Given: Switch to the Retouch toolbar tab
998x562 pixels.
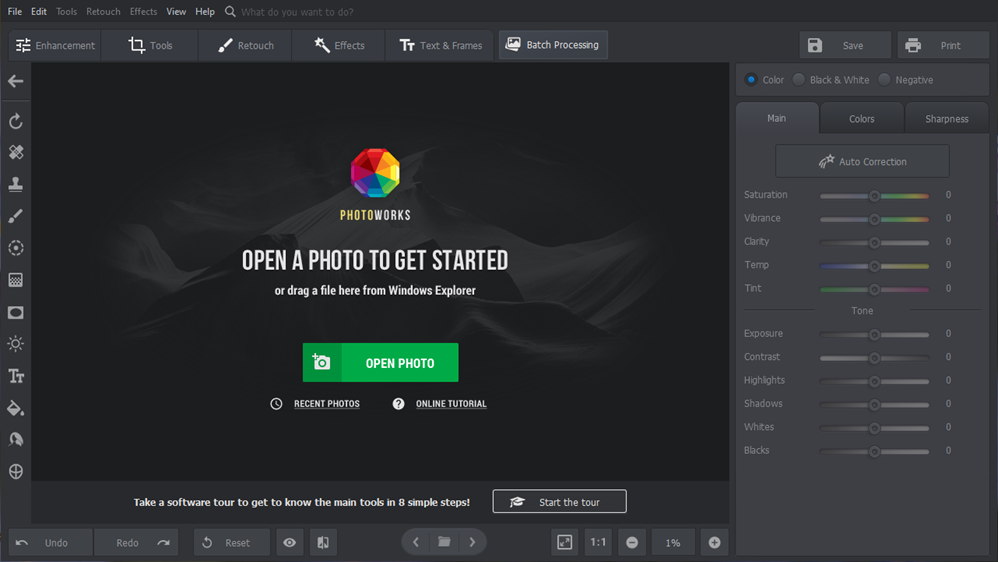Looking at the screenshot, I should click(246, 45).
